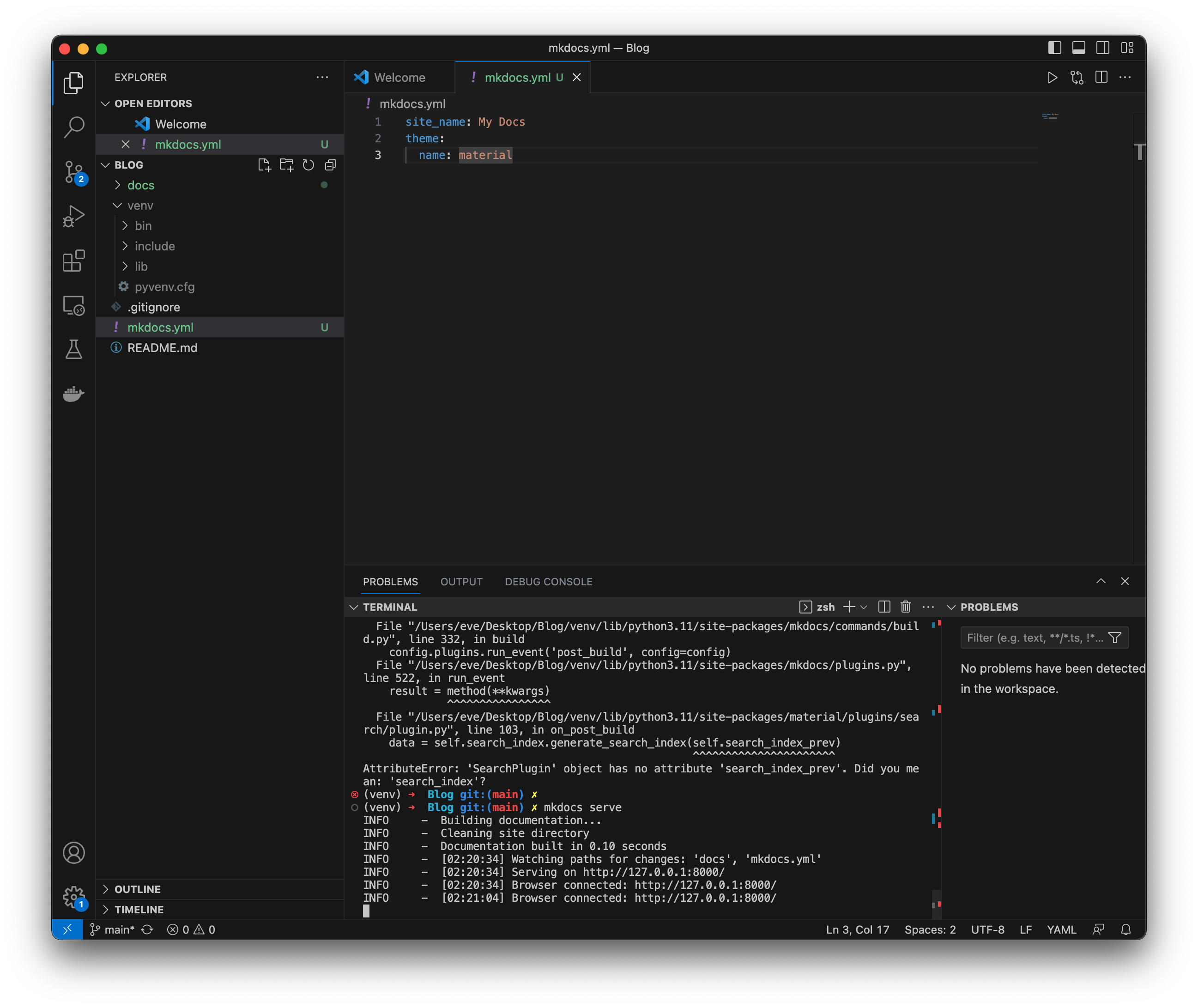Create a new file in BLOG folder
This screenshot has width=1198, height=1008.
point(264,165)
